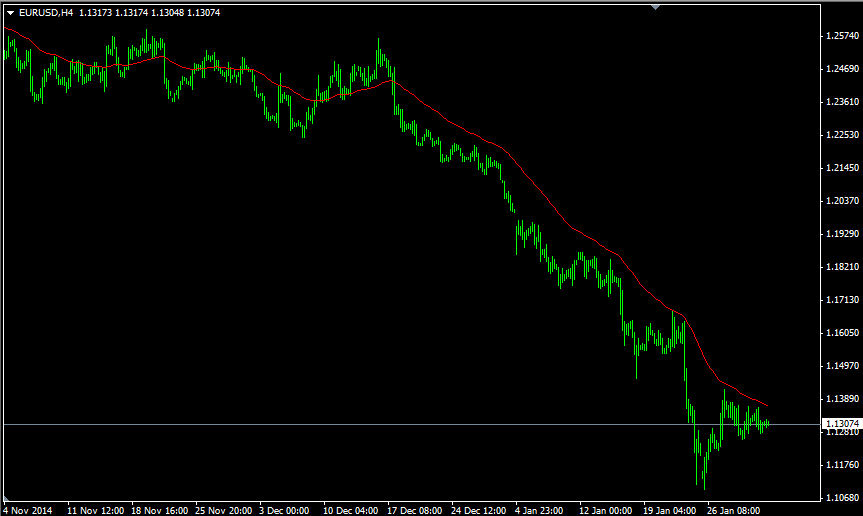Screen dimensions: 863x516
Task: Click the 18 Nov 16:00 time label
Action: pyautogui.click(x=160, y=510)
